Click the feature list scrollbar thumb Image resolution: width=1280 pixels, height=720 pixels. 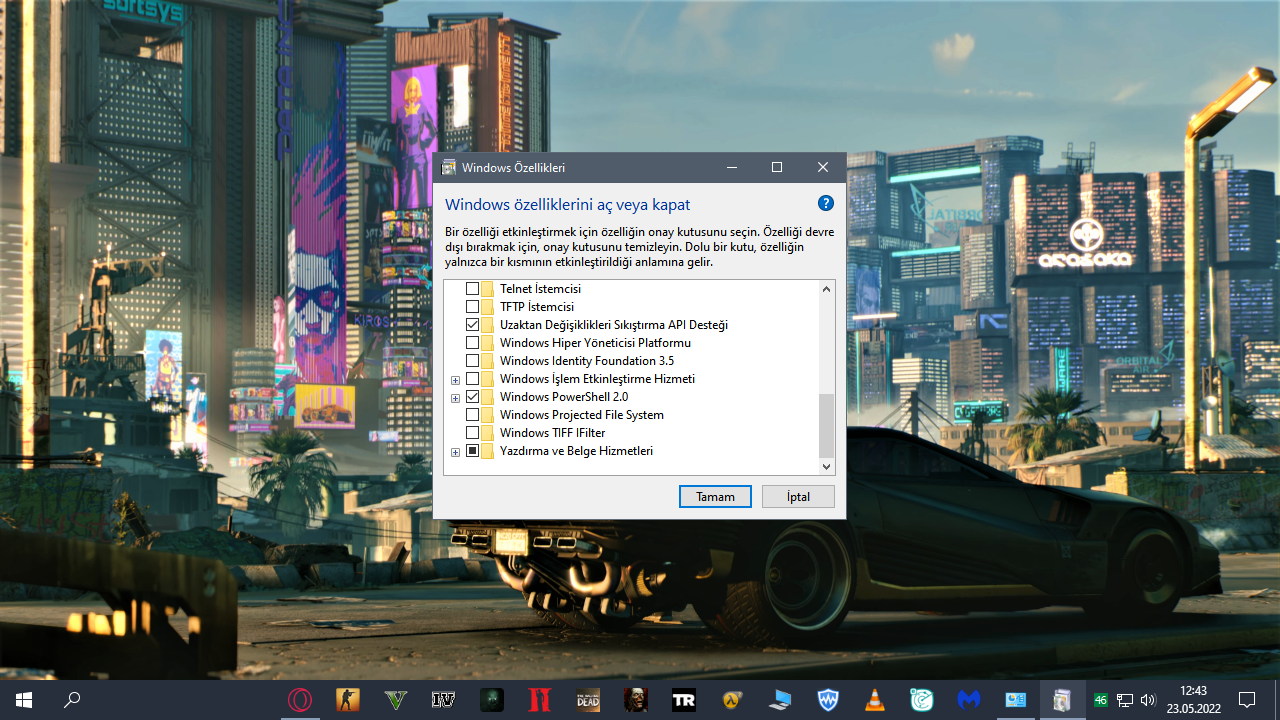pyautogui.click(x=826, y=425)
